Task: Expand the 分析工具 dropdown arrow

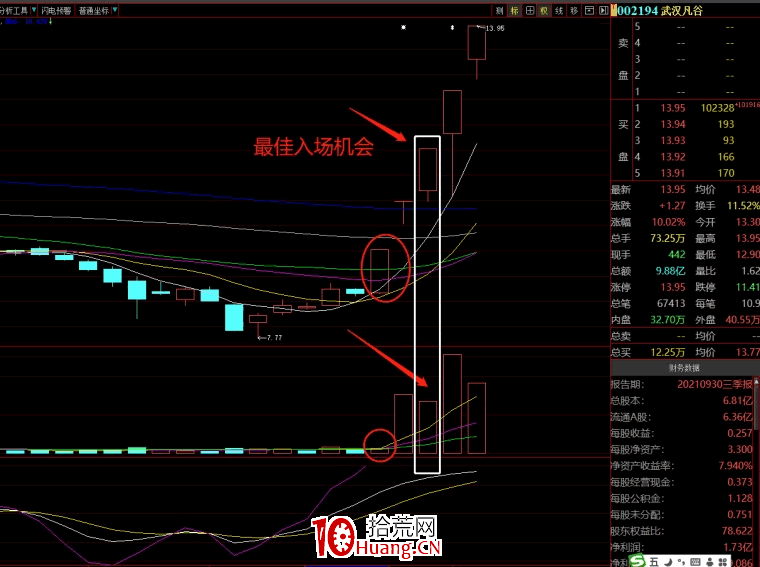Action: tap(33, 10)
